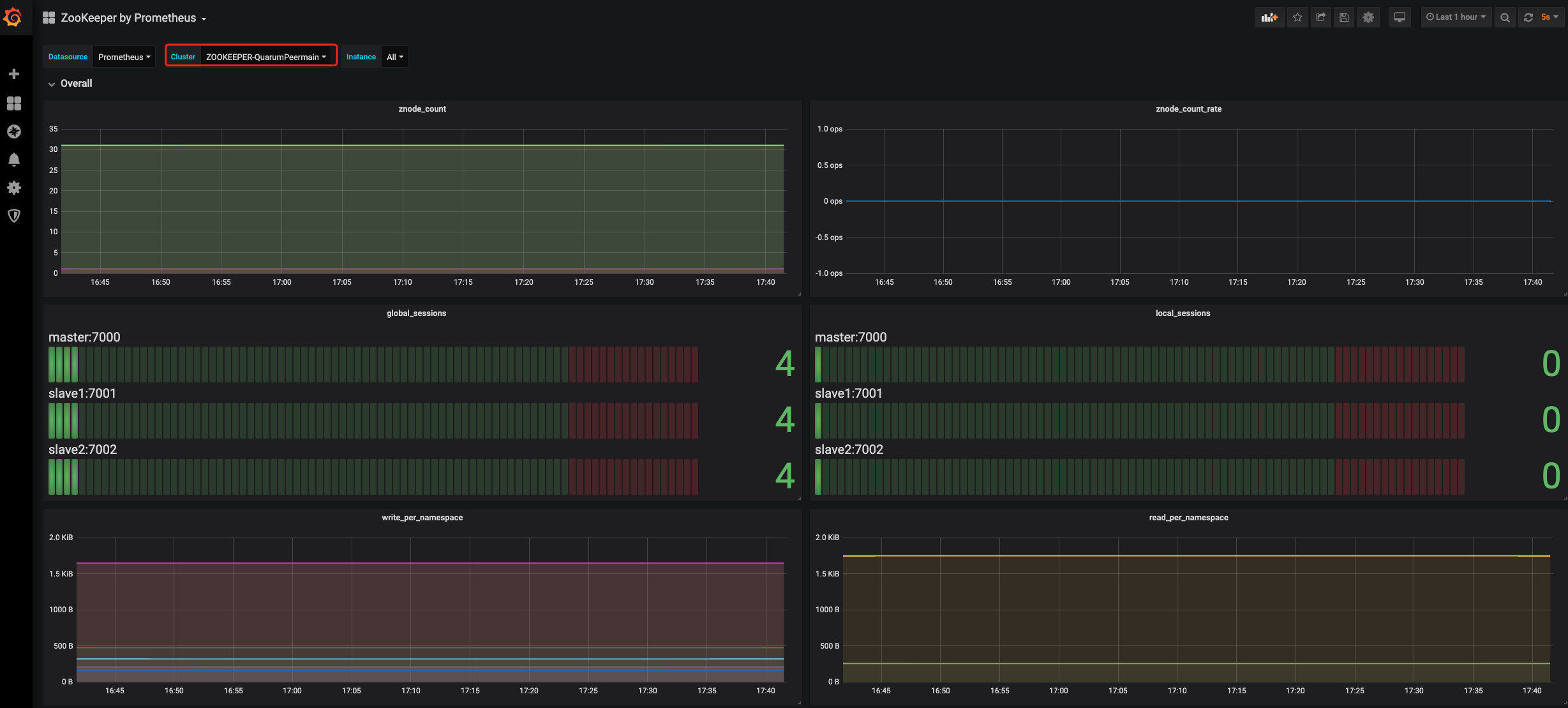Click the slave1:7001 label in global_sessions
The height and width of the screenshot is (708, 1568).
82,393
